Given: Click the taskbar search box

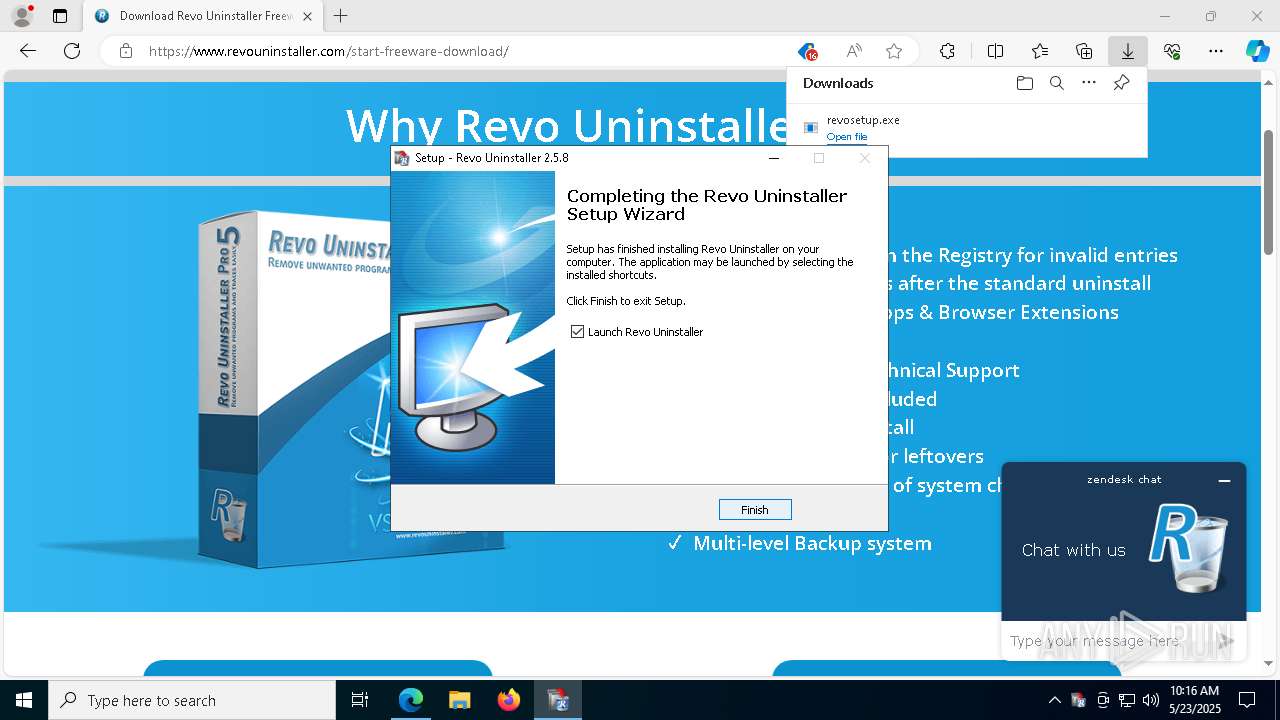Looking at the screenshot, I should pos(192,700).
